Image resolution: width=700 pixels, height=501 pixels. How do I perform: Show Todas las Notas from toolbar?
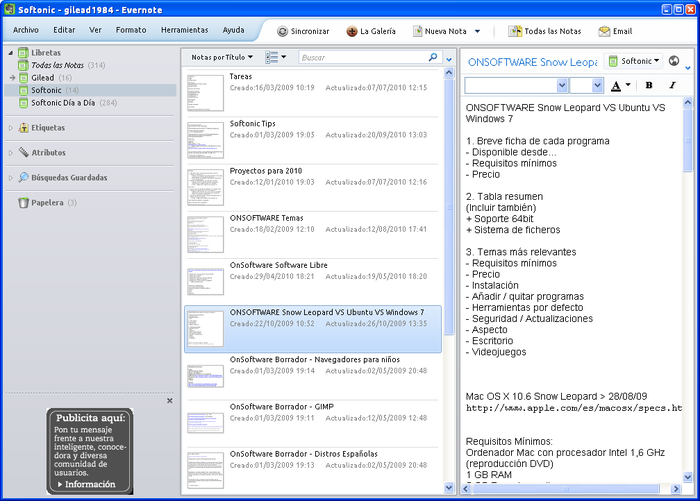pos(545,31)
